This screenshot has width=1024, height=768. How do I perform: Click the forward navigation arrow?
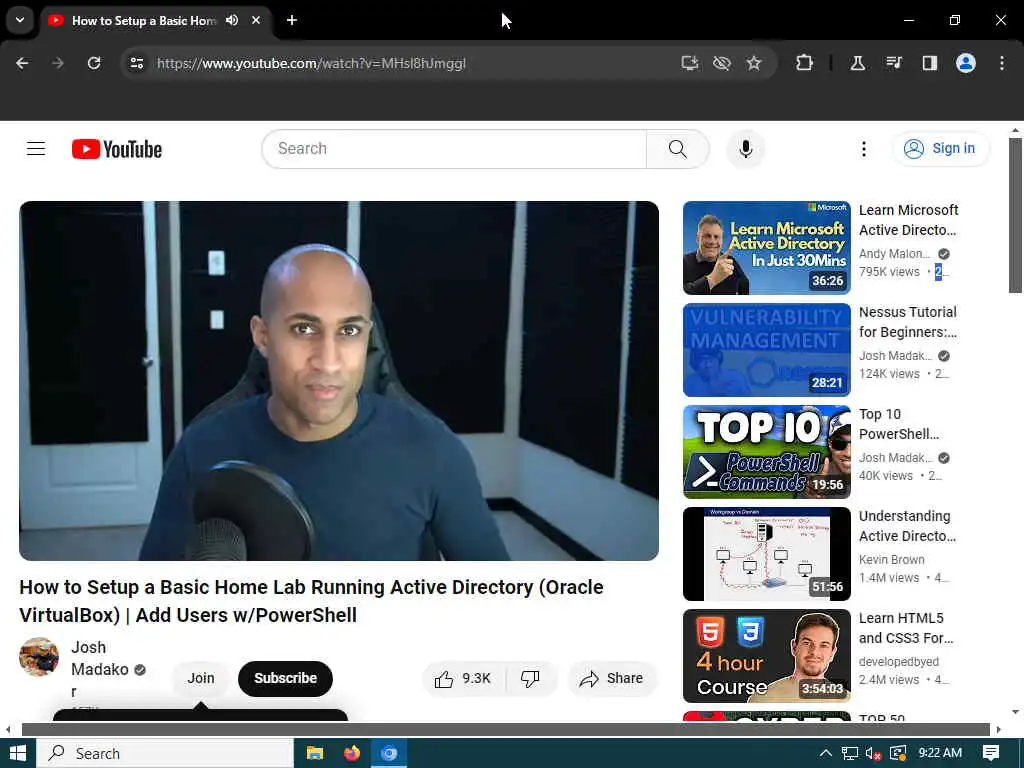[58, 63]
